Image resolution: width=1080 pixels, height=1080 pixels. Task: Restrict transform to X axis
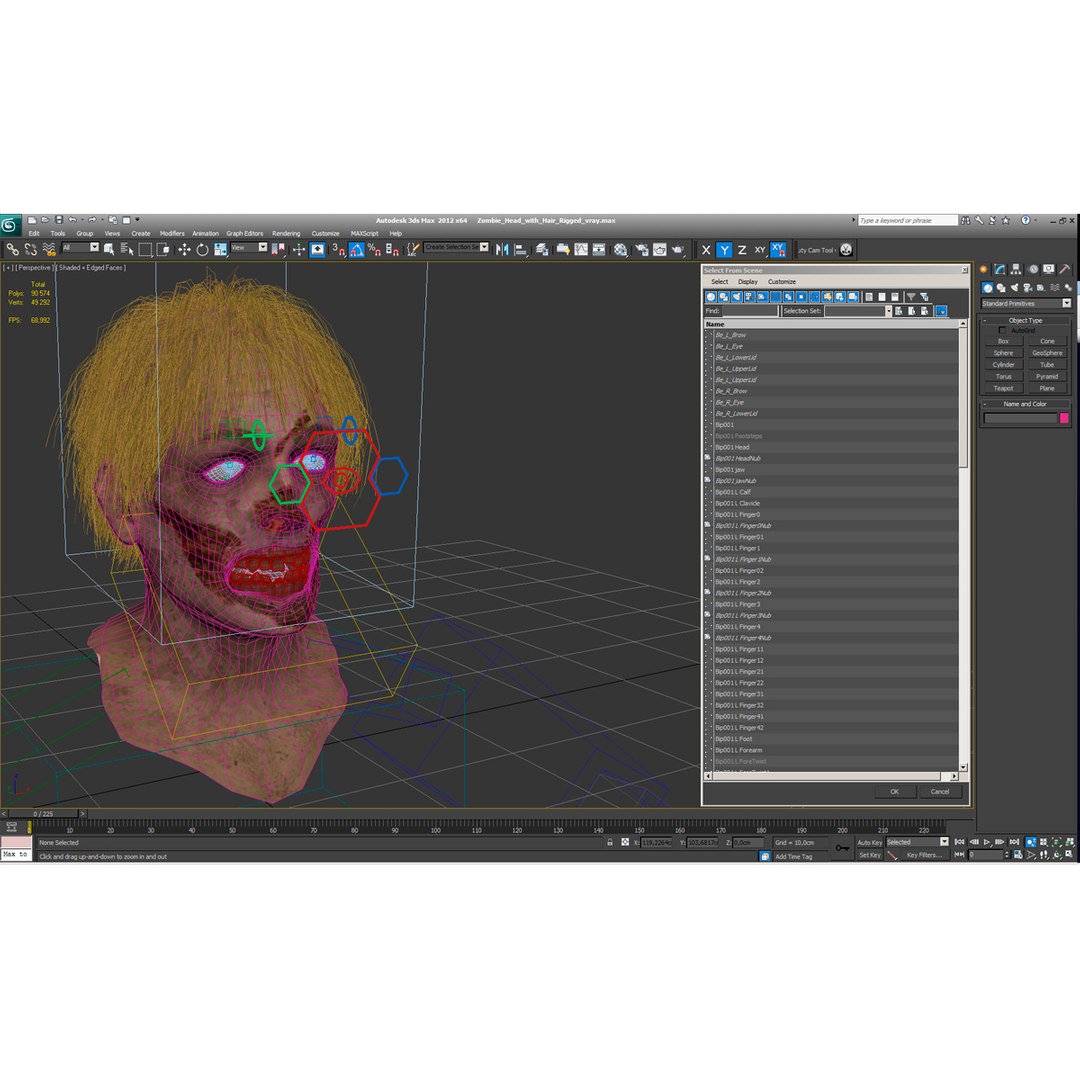coord(706,250)
